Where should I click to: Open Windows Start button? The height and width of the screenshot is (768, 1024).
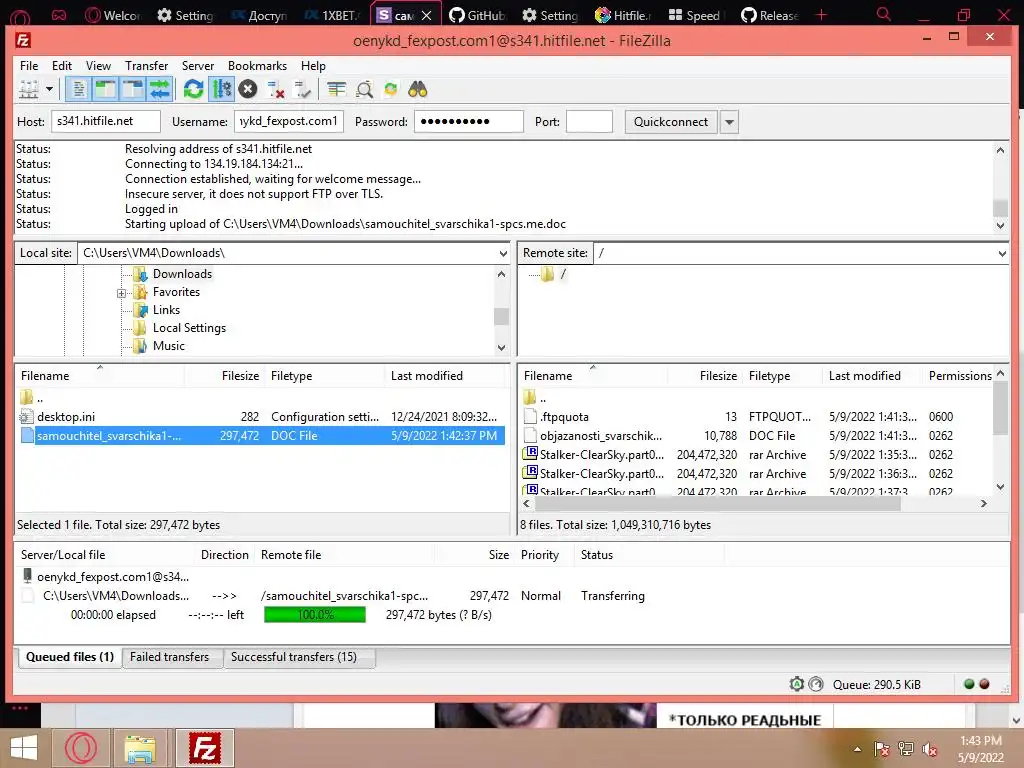point(24,748)
